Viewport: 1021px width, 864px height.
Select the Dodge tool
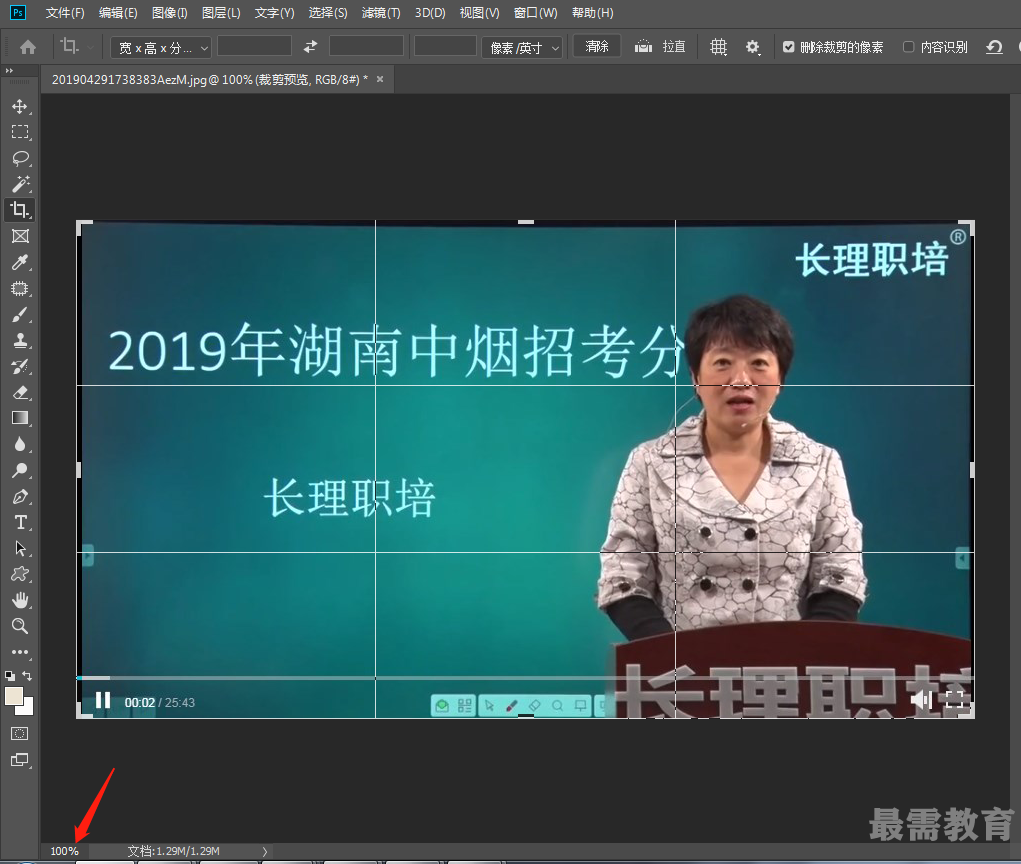click(20, 470)
